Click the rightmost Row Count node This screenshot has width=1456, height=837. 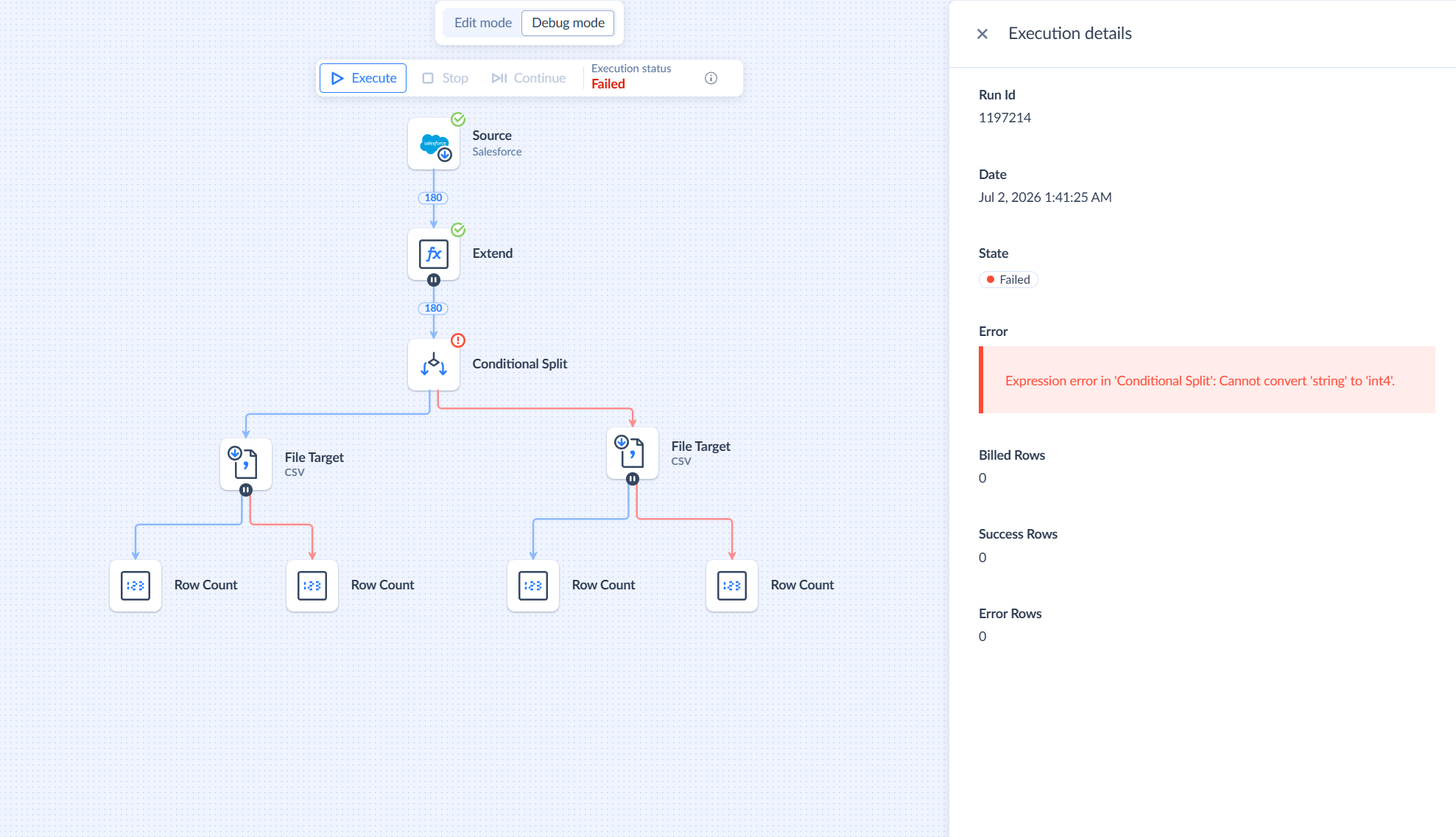[732, 586]
